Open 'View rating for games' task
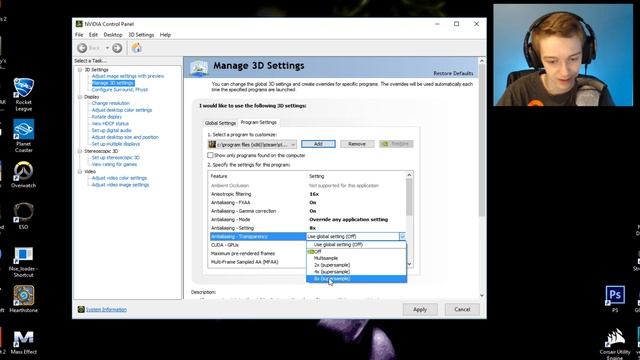Viewport: 640px width, 360px height. pos(114,164)
